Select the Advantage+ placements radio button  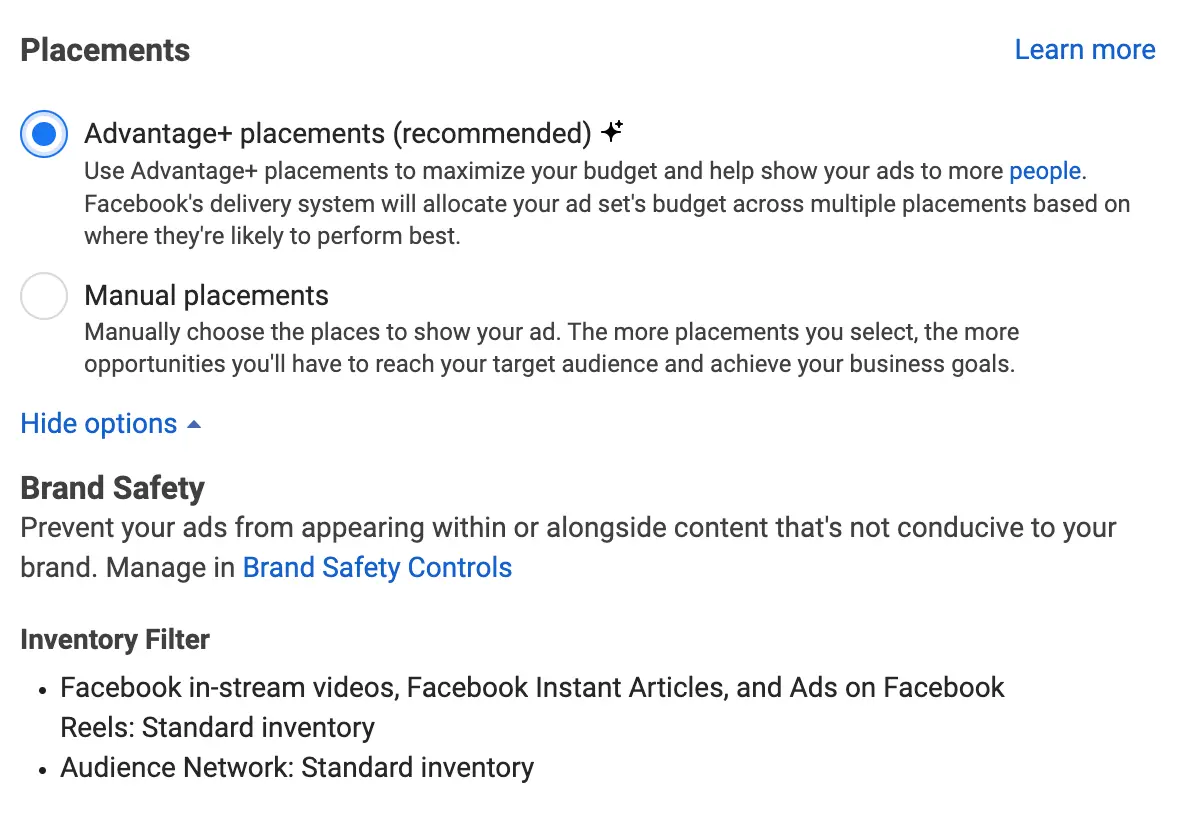[x=44, y=134]
